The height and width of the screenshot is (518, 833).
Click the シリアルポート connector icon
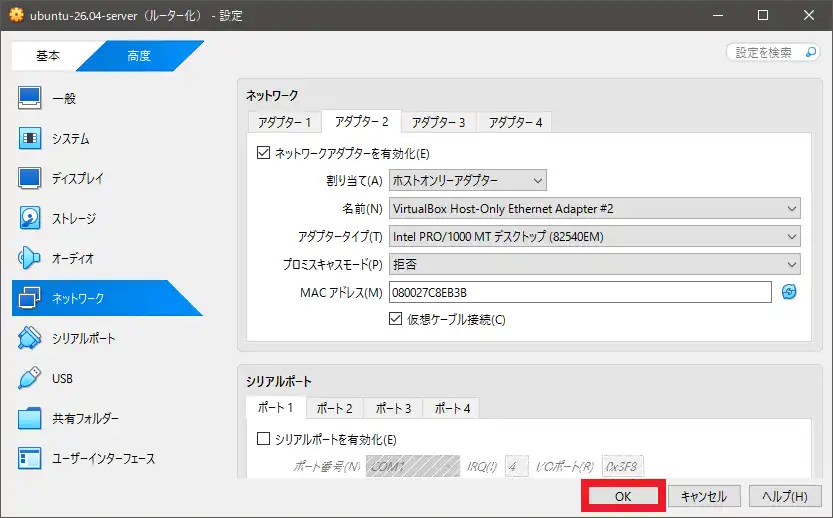pyautogui.click(x=29, y=338)
